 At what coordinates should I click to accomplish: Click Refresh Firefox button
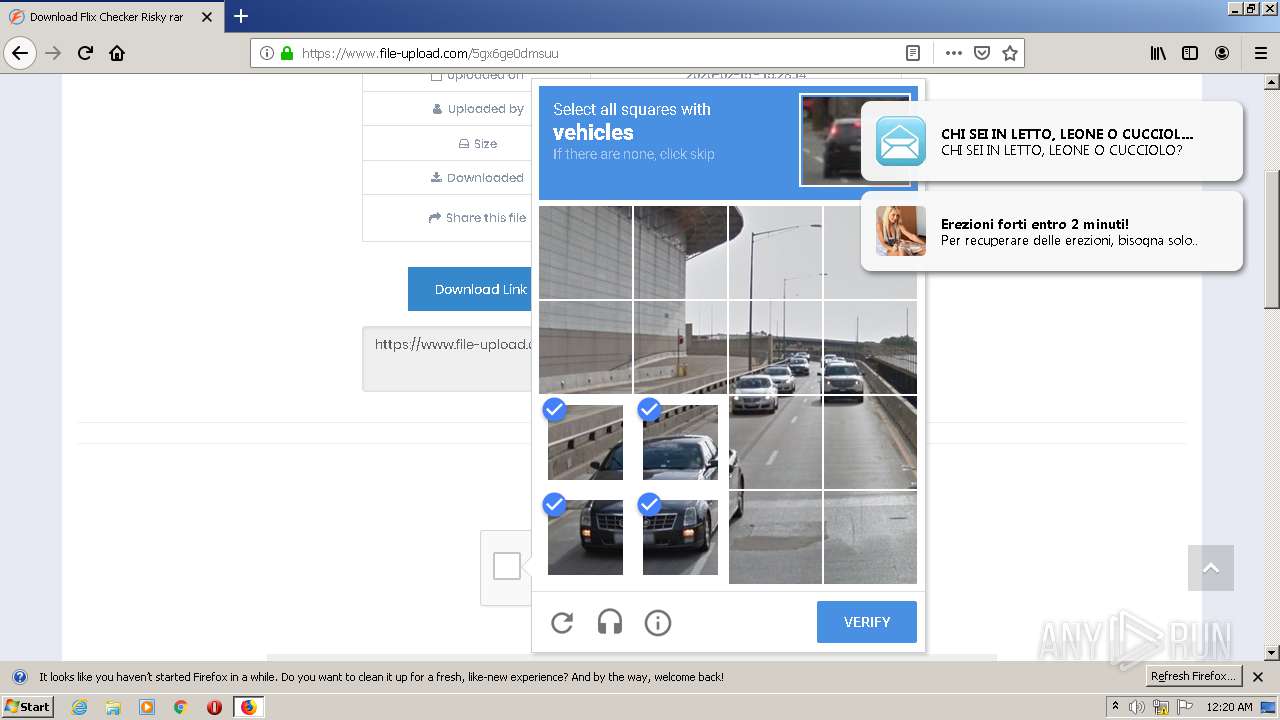[x=1193, y=676]
